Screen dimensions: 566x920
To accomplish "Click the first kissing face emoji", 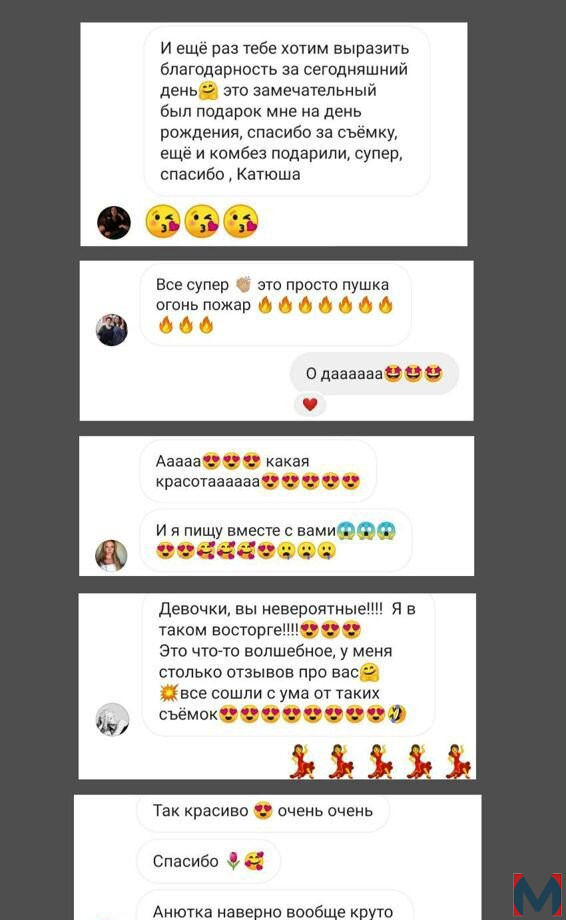I will [x=162, y=221].
